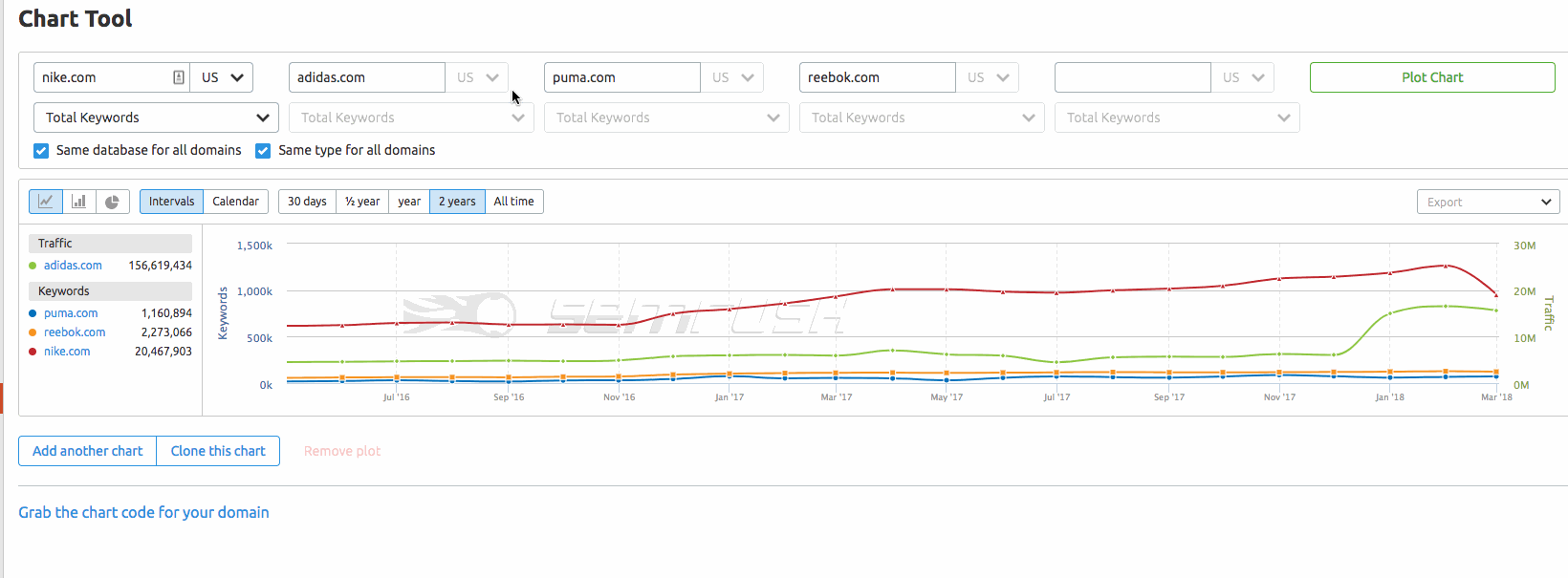The height and width of the screenshot is (578, 1568).
Task: Click the Traffic legend section header
Action: [110, 244]
